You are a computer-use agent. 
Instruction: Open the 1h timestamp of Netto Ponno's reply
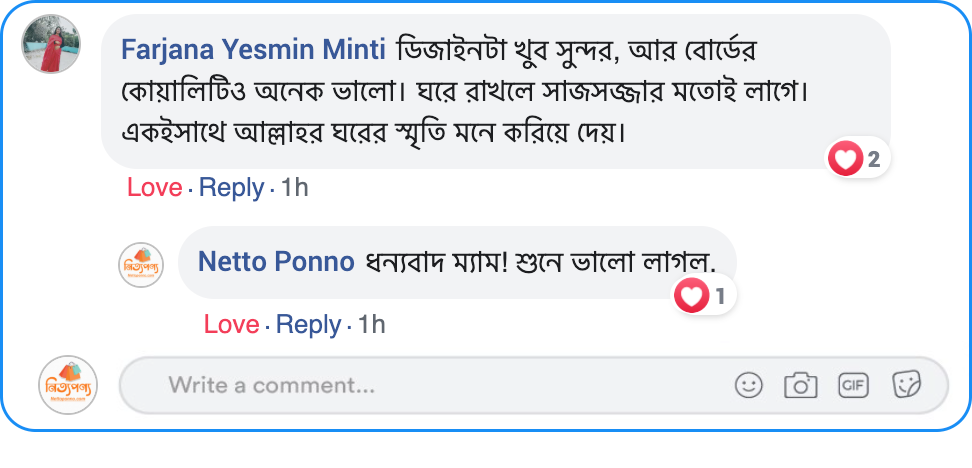(x=371, y=325)
